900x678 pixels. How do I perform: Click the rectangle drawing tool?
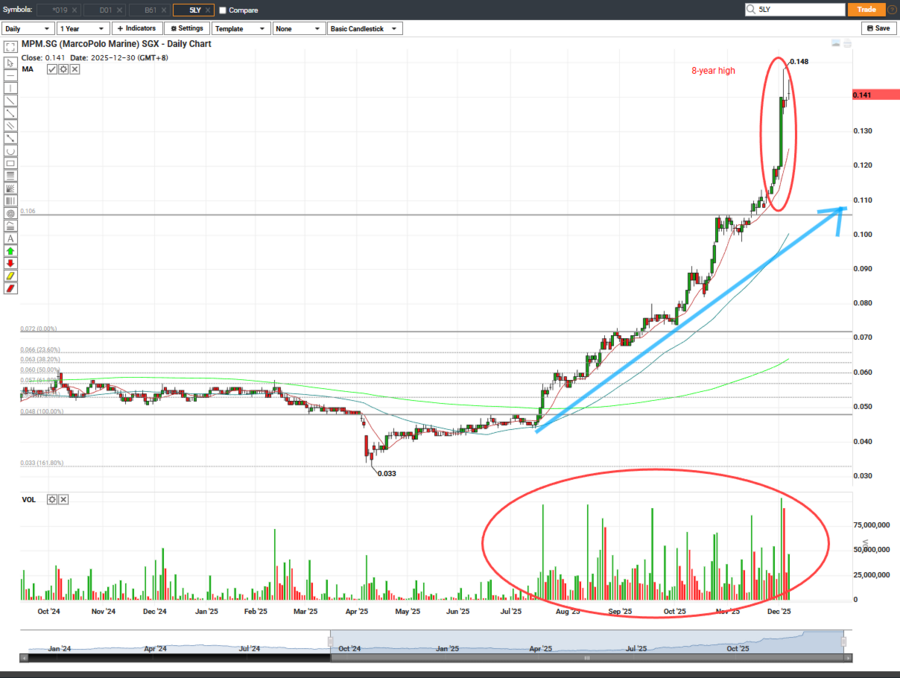10,163
